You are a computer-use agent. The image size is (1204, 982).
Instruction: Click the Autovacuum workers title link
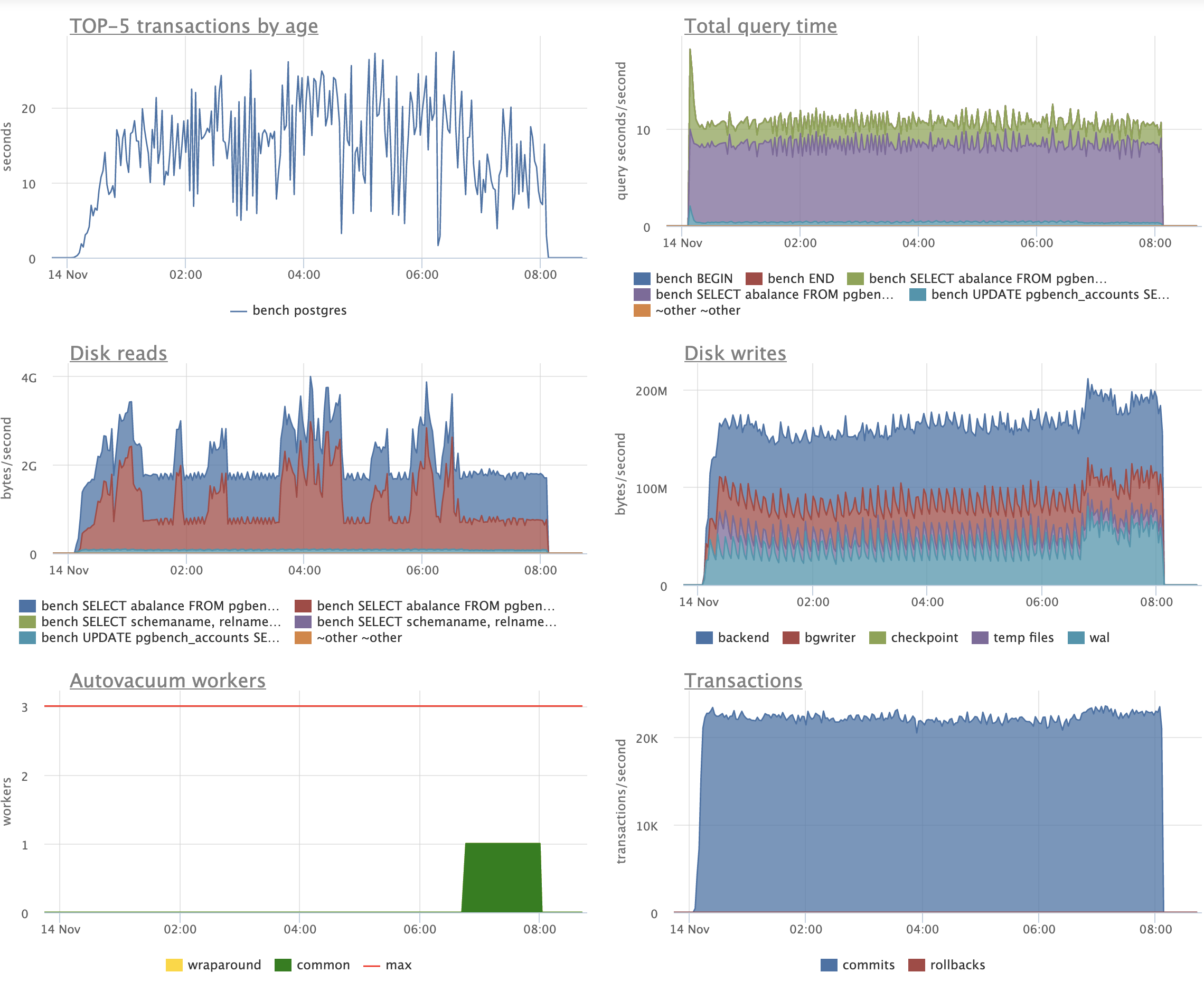[x=167, y=680]
